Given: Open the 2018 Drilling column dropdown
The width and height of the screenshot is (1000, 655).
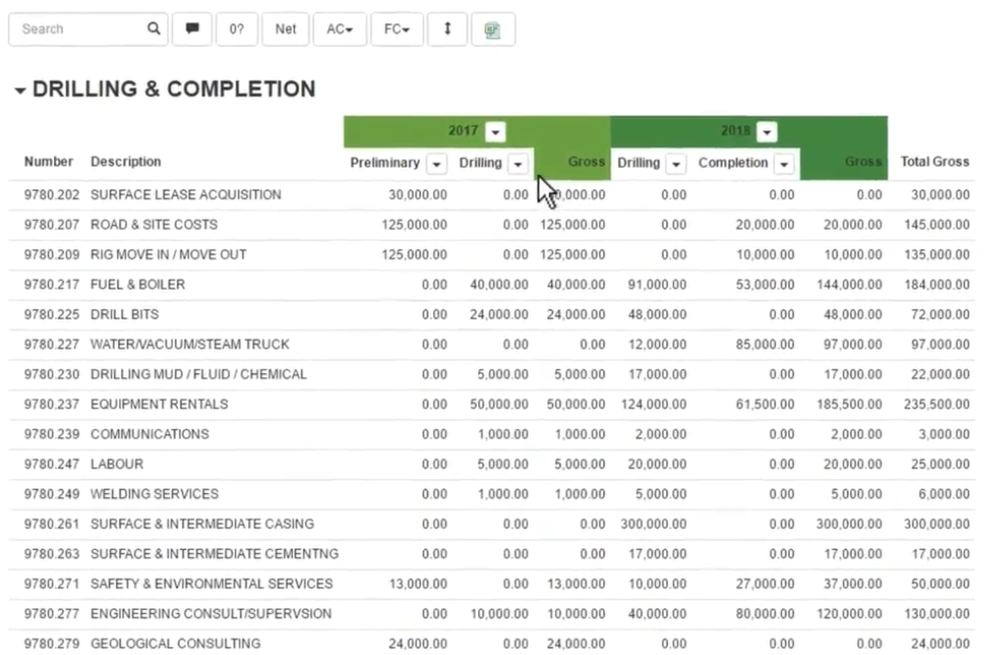Looking at the screenshot, I should click(675, 164).
